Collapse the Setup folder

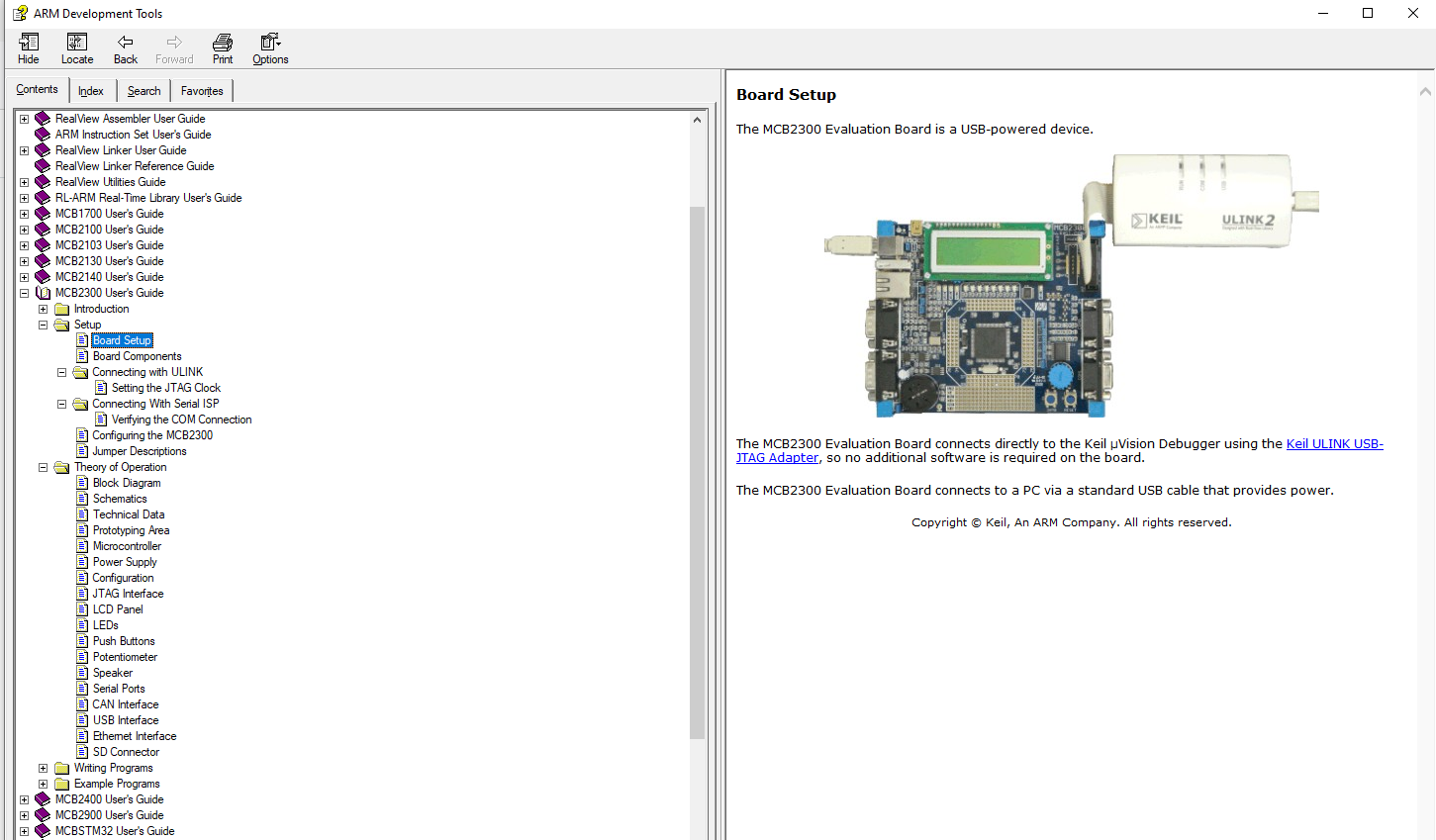click(43, 325)
